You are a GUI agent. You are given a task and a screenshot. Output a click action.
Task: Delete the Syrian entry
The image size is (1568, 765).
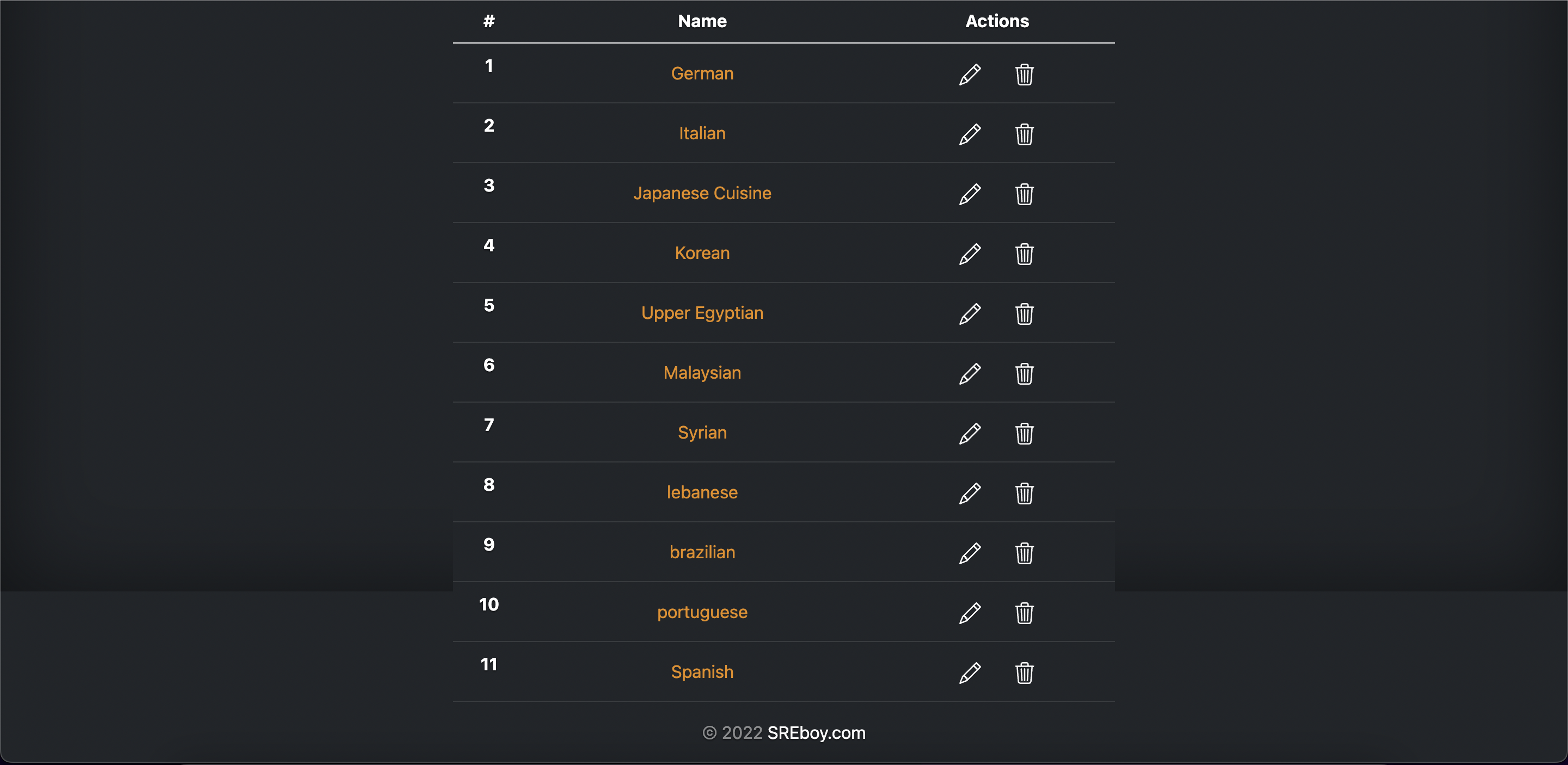pyautogui.click(x=1025, y=434)
